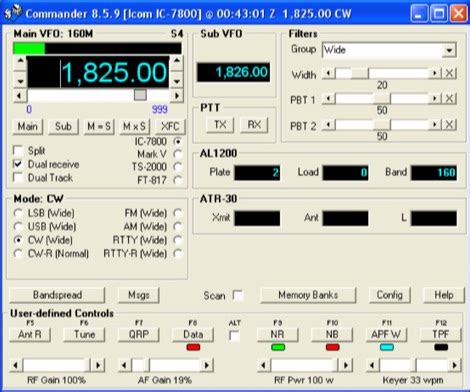Viewport: 470px width, 392px height.
Task: Enable the Split checkbox
Action: [18, 150]
